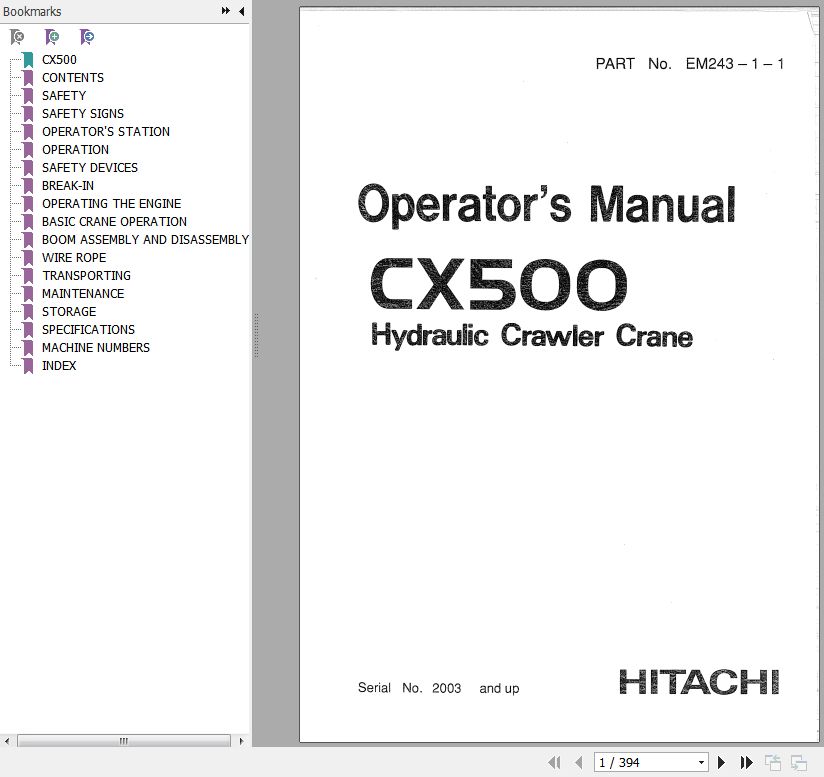Jump to the last page

coord(744,762)
